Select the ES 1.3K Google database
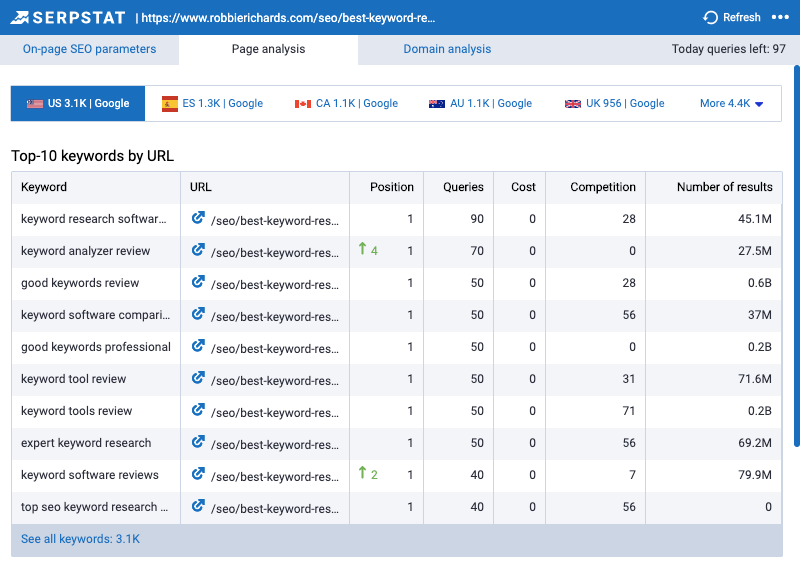 (212, 103)
